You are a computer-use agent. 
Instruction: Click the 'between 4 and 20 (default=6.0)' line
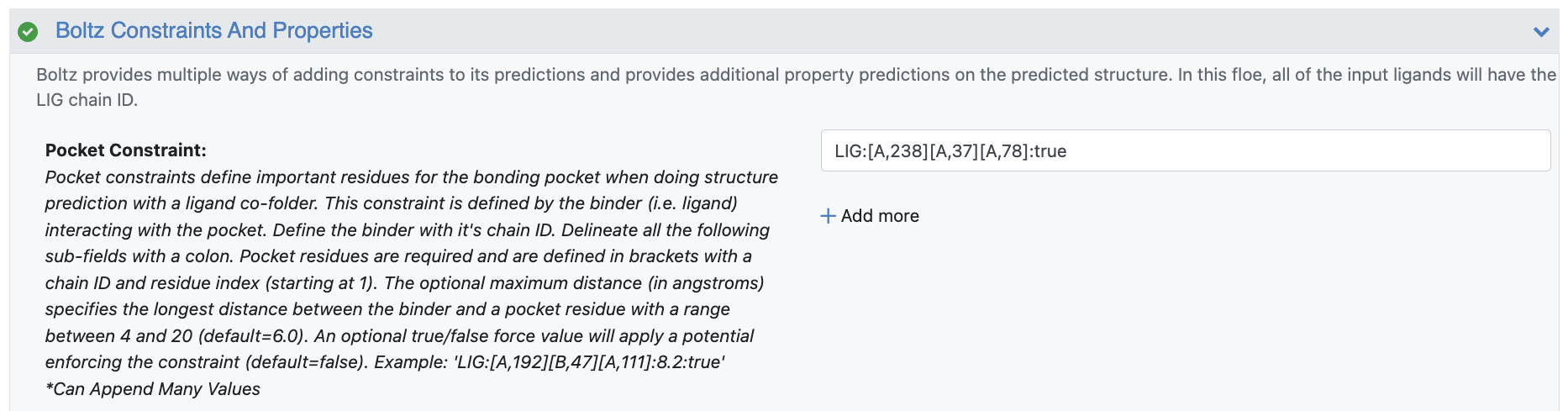pyautogui.click(x=399, y=336)
